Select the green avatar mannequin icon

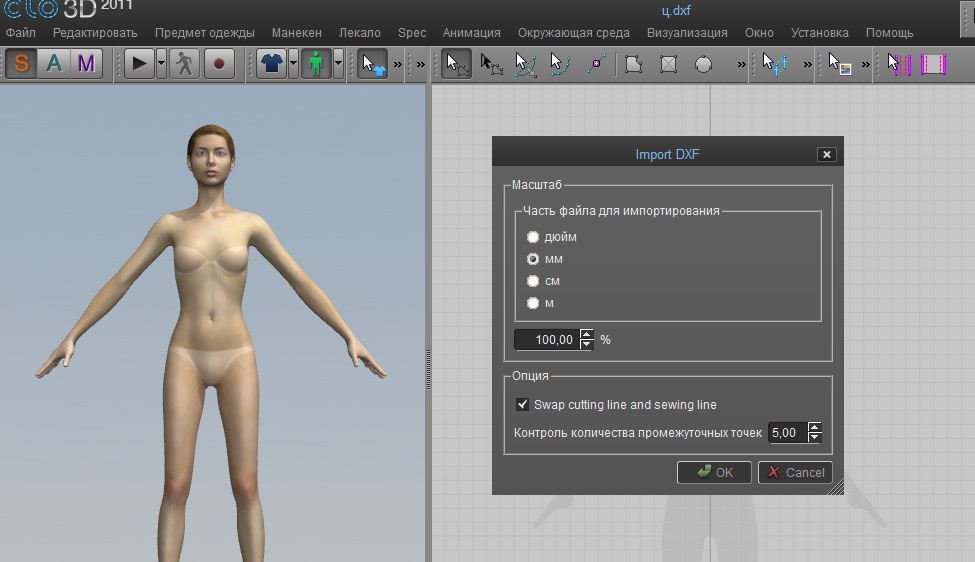(316, 64)
